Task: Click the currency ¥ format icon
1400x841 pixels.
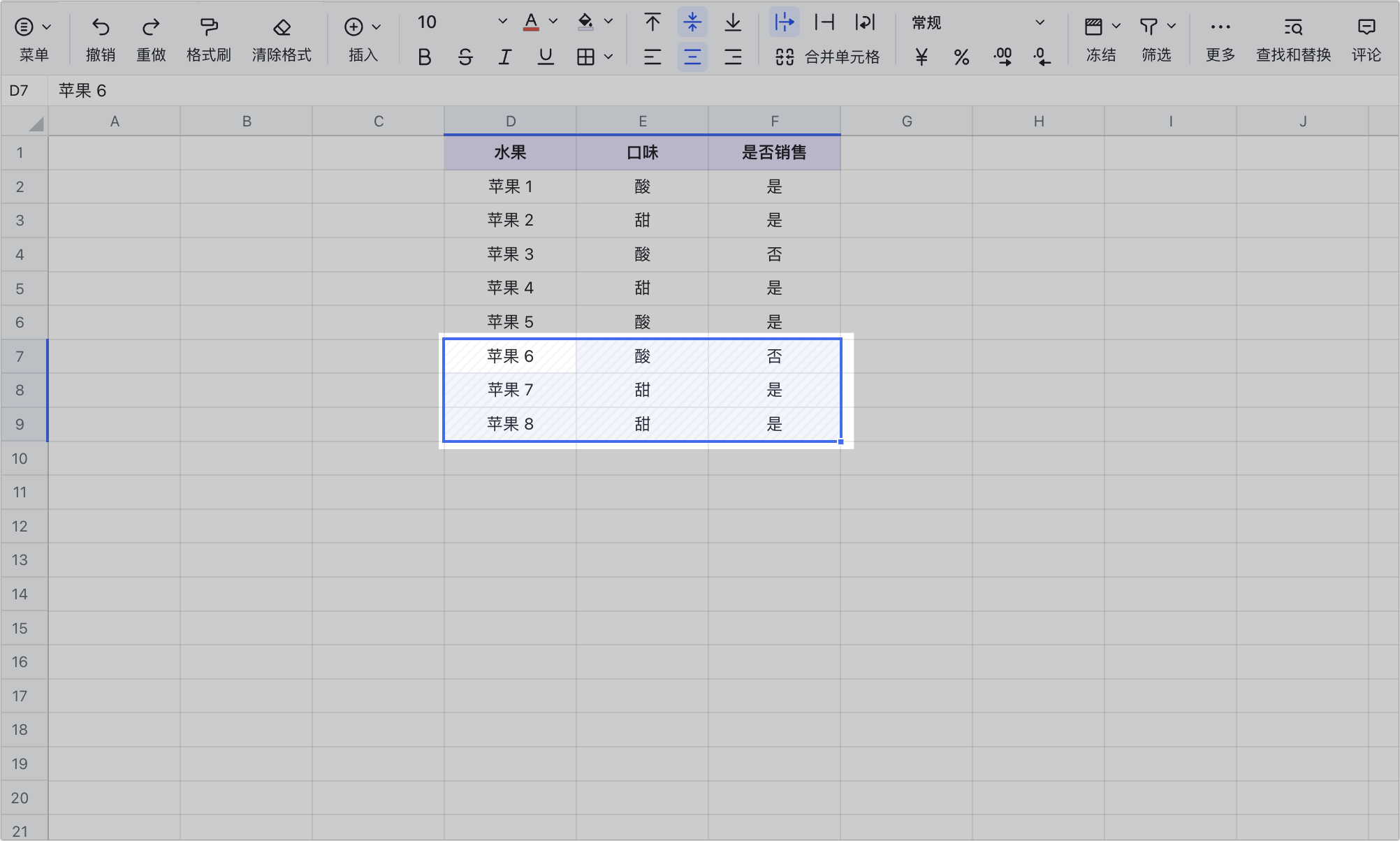Action: [x=921, y=57]
